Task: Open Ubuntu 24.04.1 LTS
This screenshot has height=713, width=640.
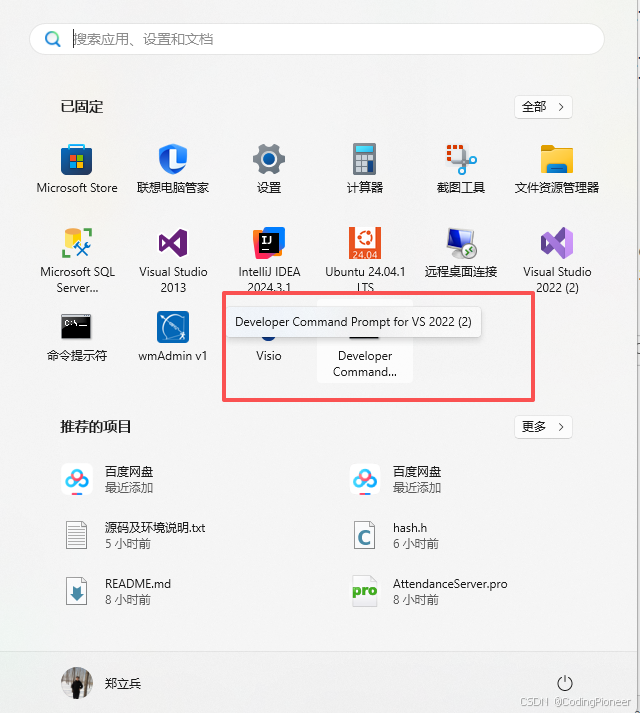Action: (365, 261)
